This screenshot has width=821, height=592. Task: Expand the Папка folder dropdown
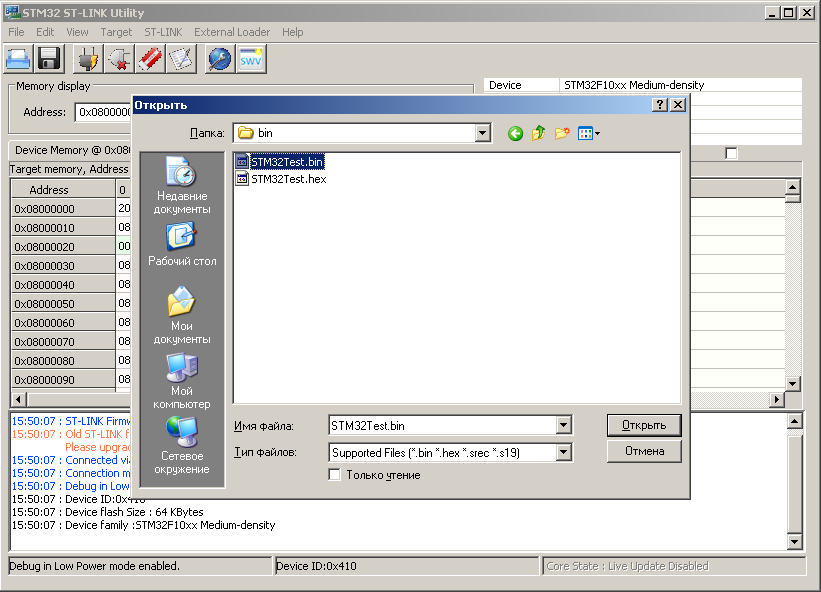(483, 133)
